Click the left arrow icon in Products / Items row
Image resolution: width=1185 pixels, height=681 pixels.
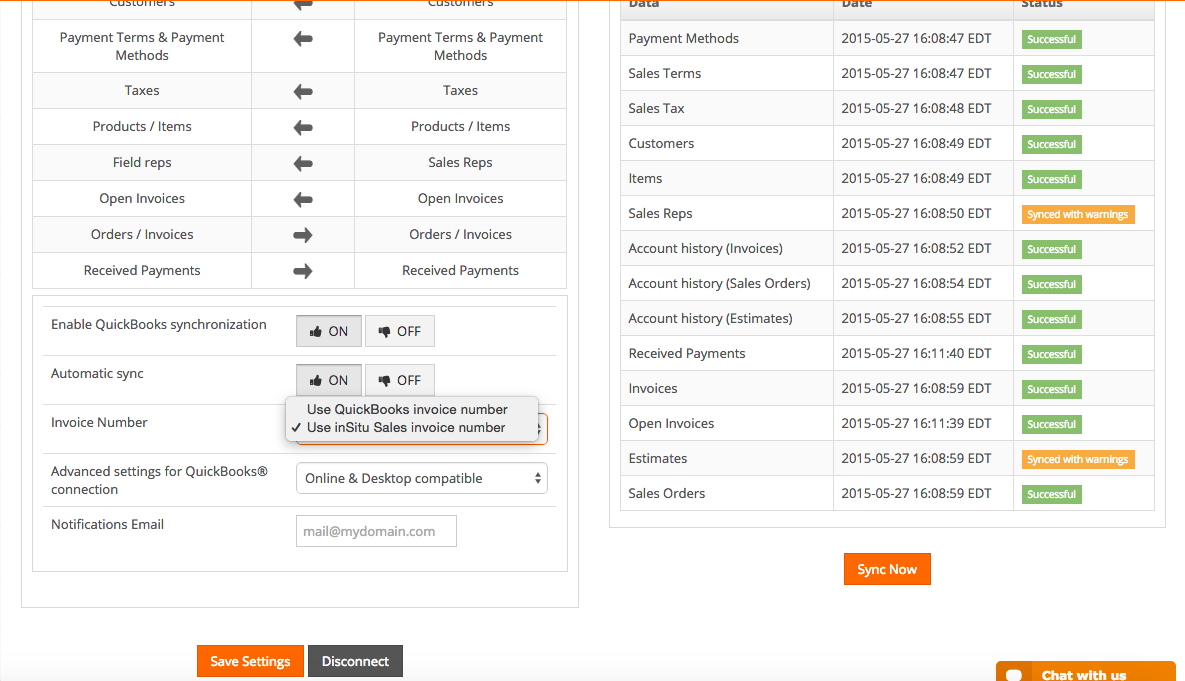303,127
